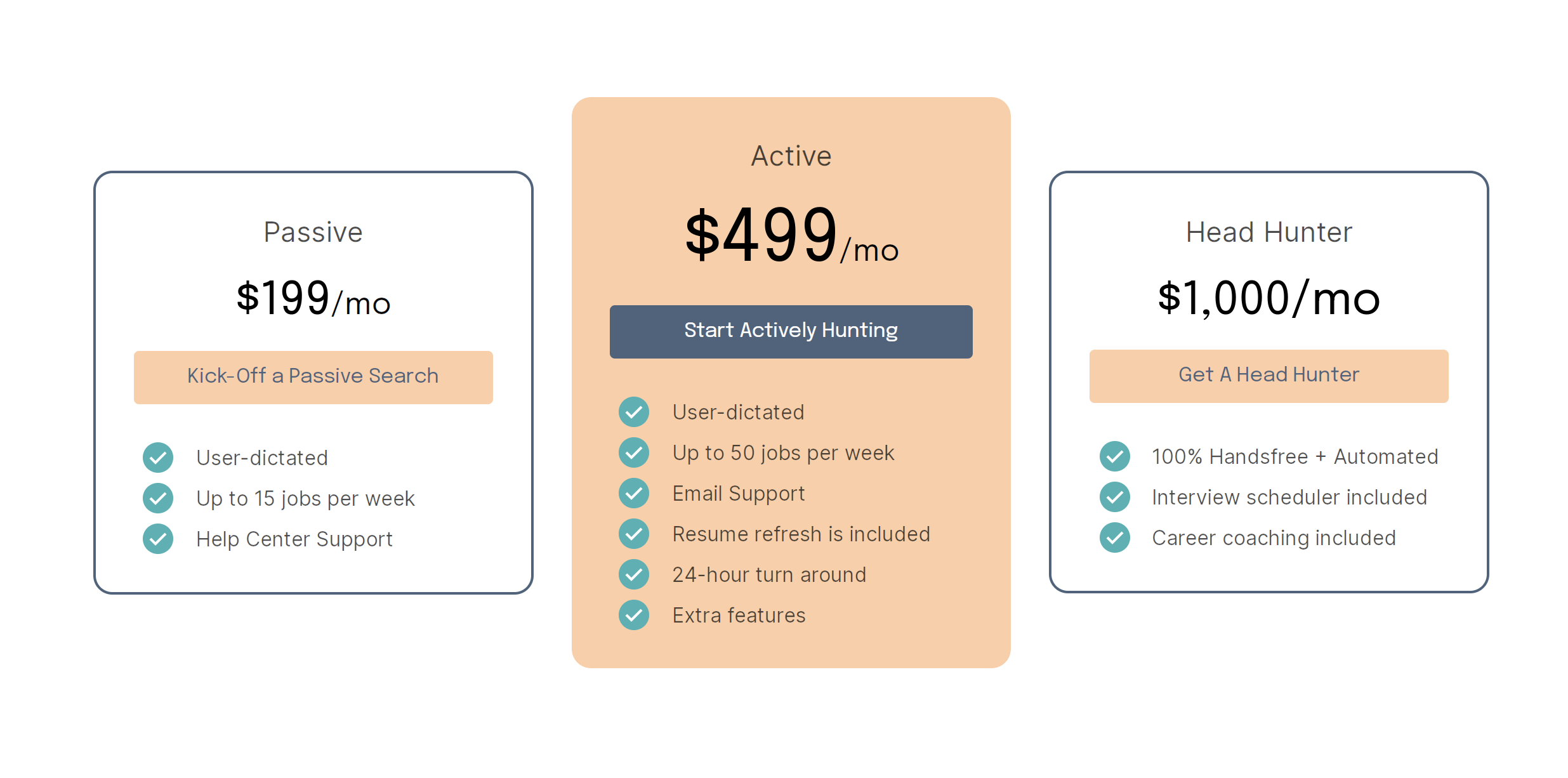This screenshot has height=778, width=1568.
Task: Click checkmark next to Interview scheduler included
Action: pos(1115,497)
